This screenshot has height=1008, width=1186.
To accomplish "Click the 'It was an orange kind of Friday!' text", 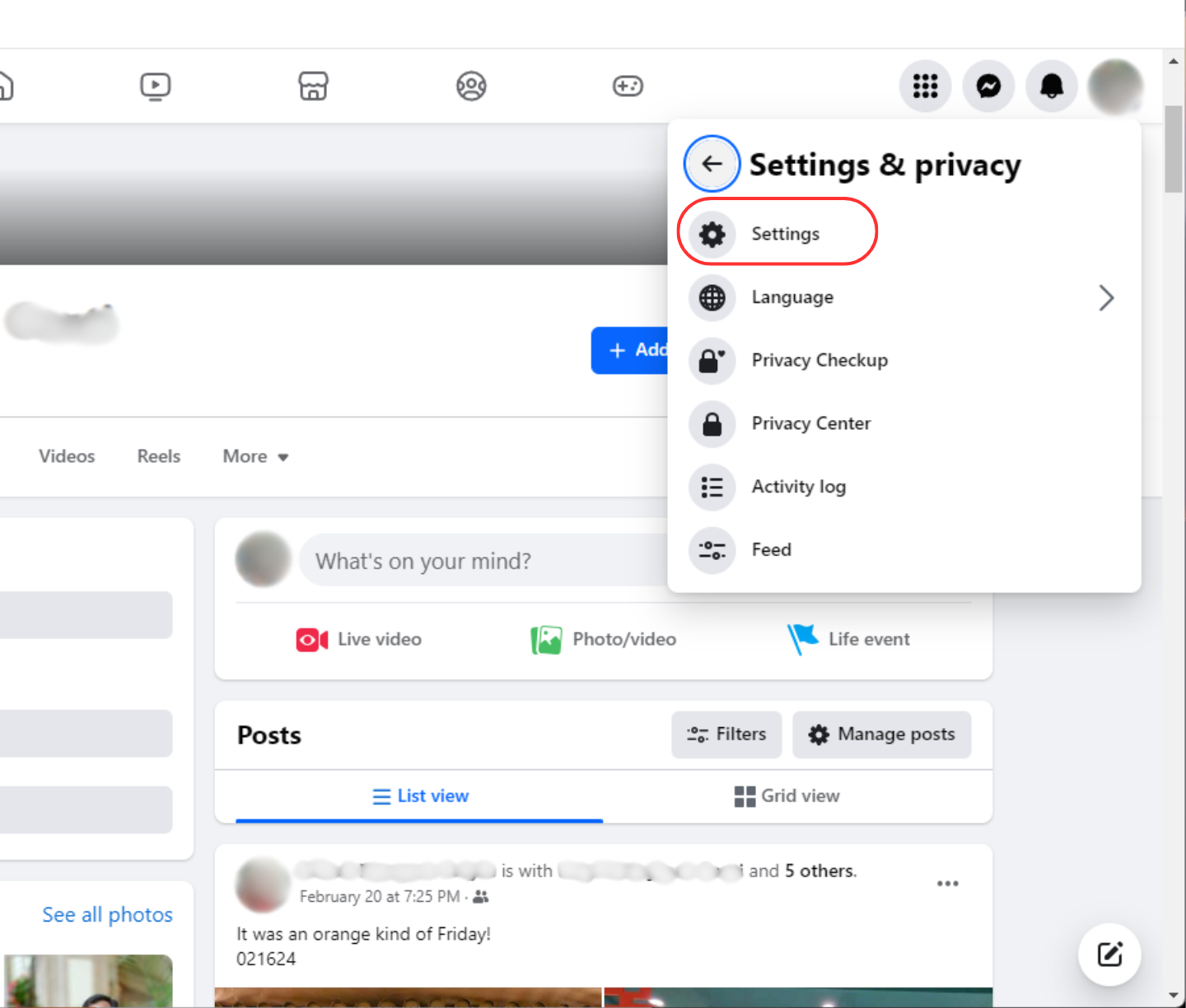I will click(363, 935).
